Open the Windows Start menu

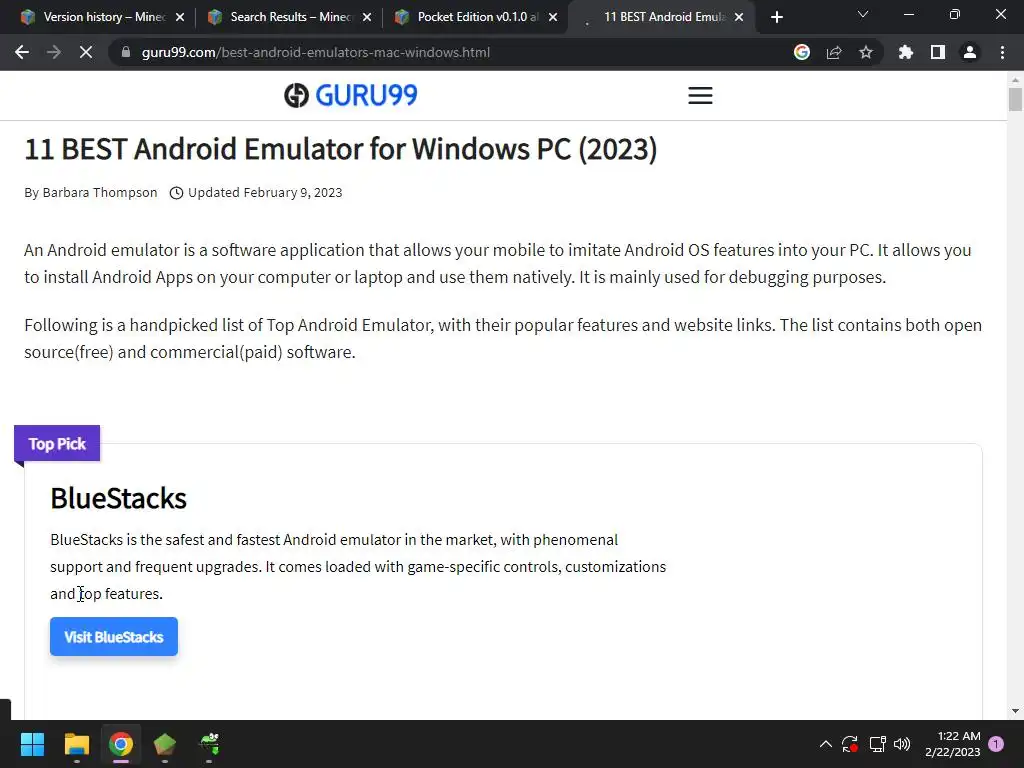tap(32, 744)
